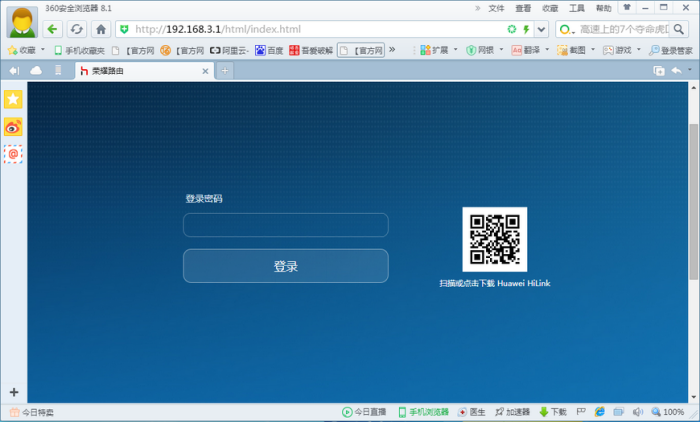
Task: Click the scrollbar down arrow
Action: [x=694, y=397]
